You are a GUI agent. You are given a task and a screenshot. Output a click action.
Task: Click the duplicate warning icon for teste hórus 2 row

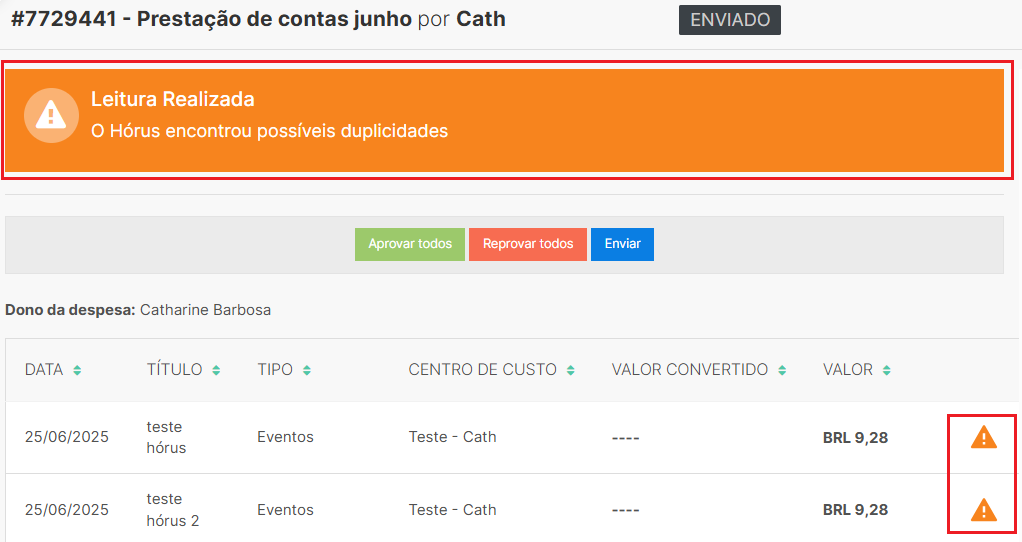click(x=984, y=509)
